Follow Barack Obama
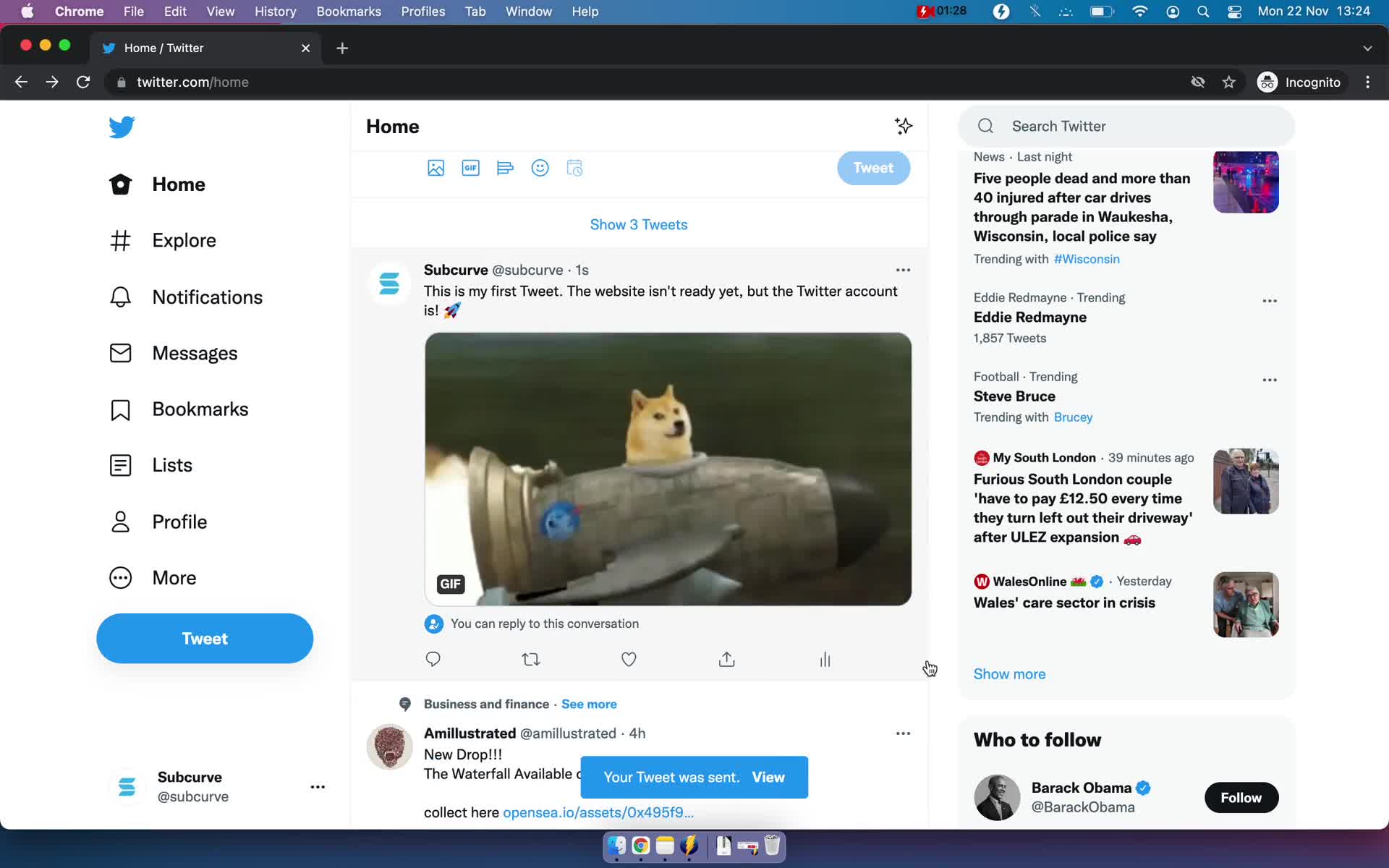Viewport: 1389px width, 868px height. pyautogui.click(x=1241, y=797)
